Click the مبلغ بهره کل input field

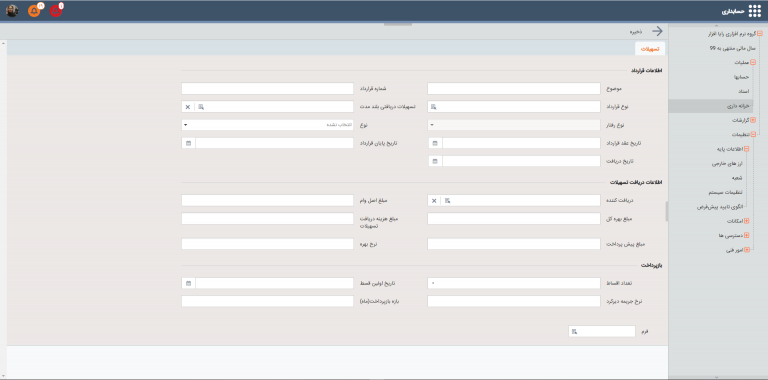514,219
